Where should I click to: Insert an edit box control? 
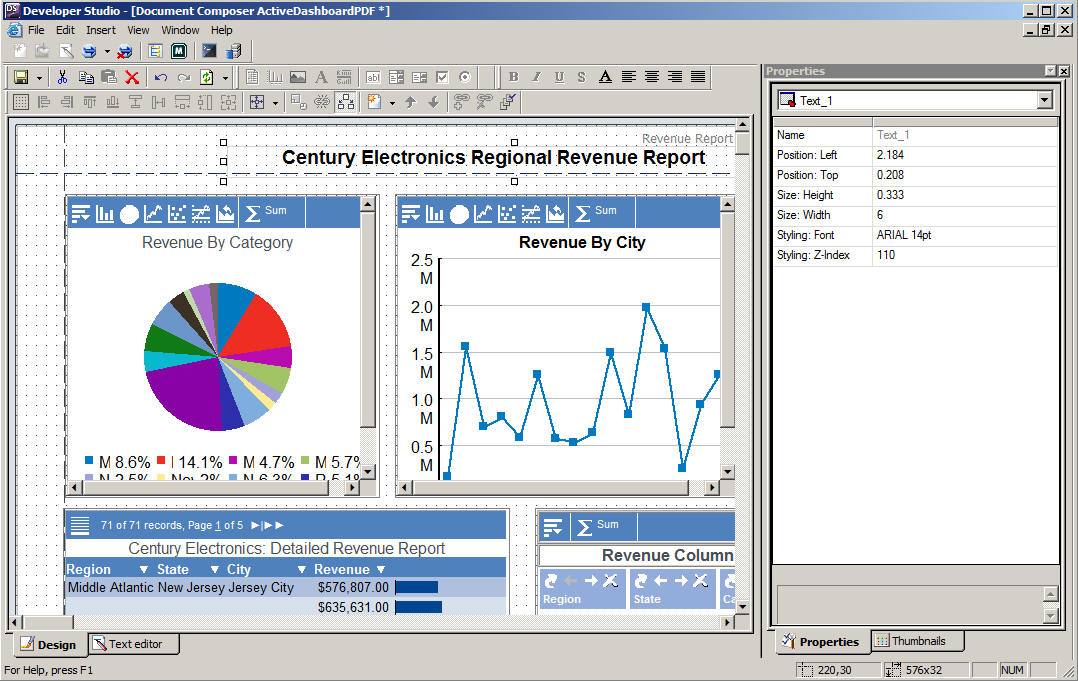(373, 77)
